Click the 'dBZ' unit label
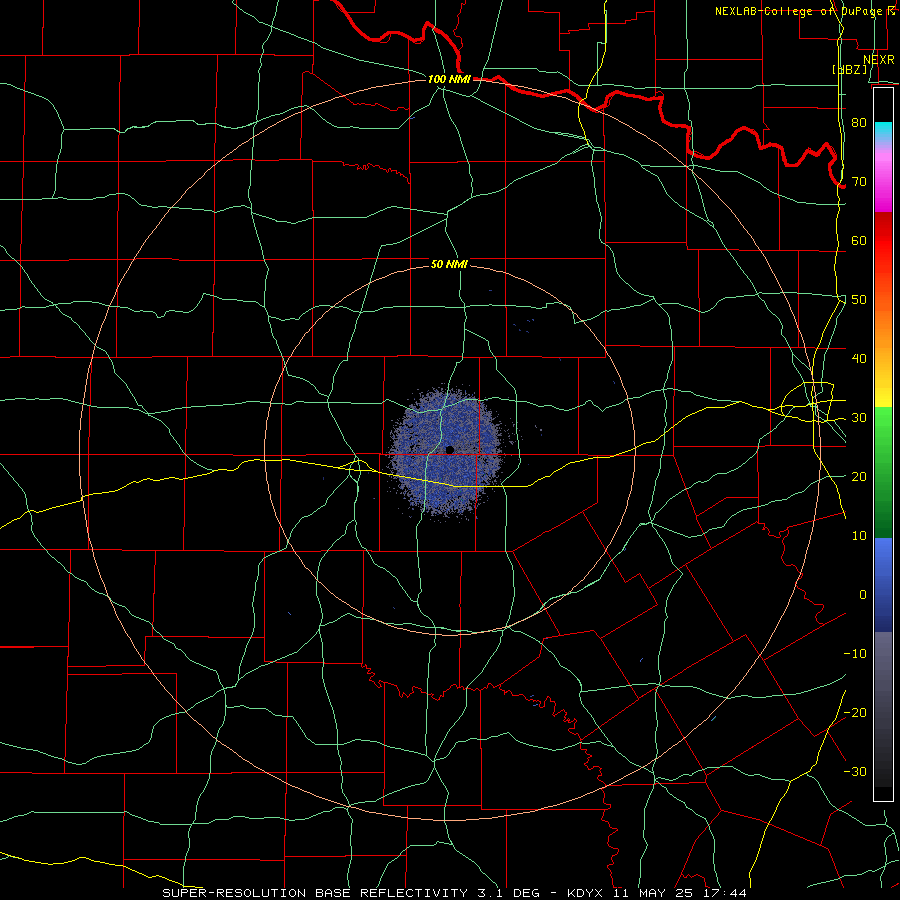 click(850, 69)
